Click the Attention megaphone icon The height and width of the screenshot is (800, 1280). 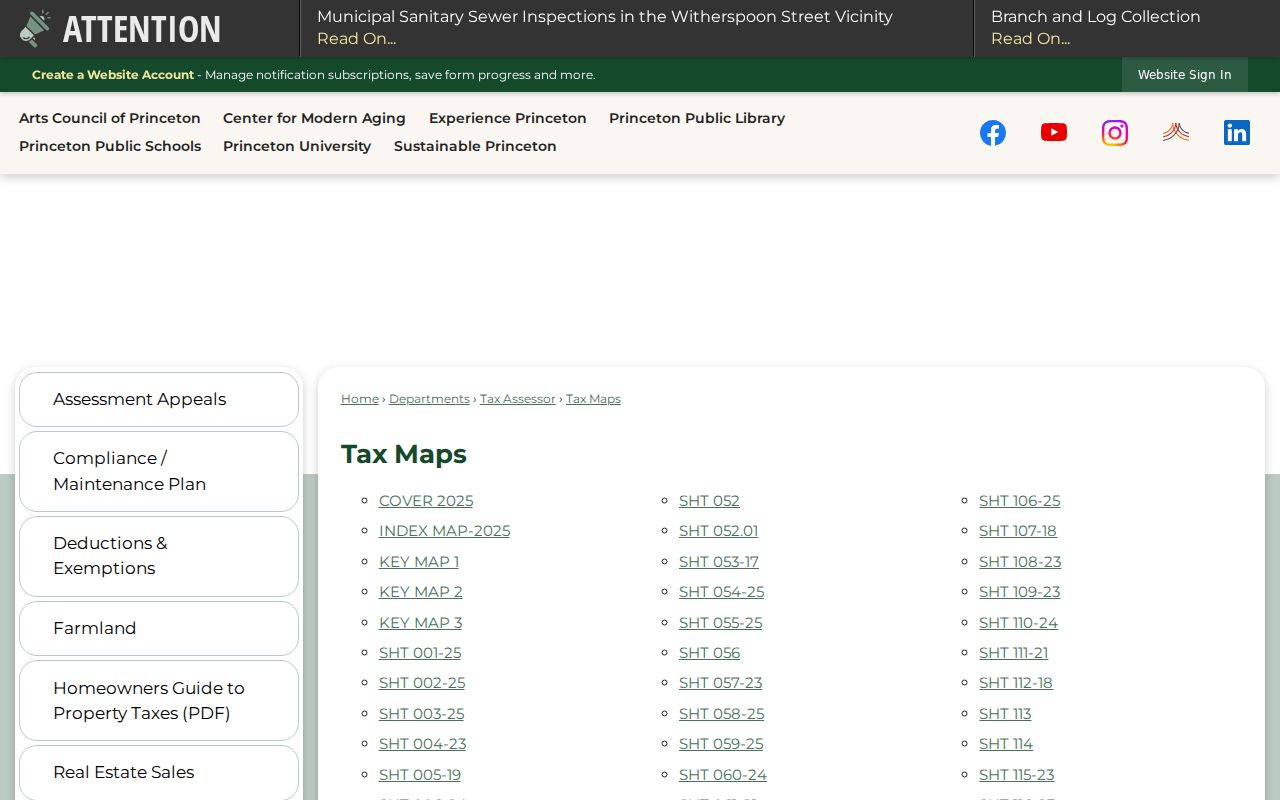[34, 29]
